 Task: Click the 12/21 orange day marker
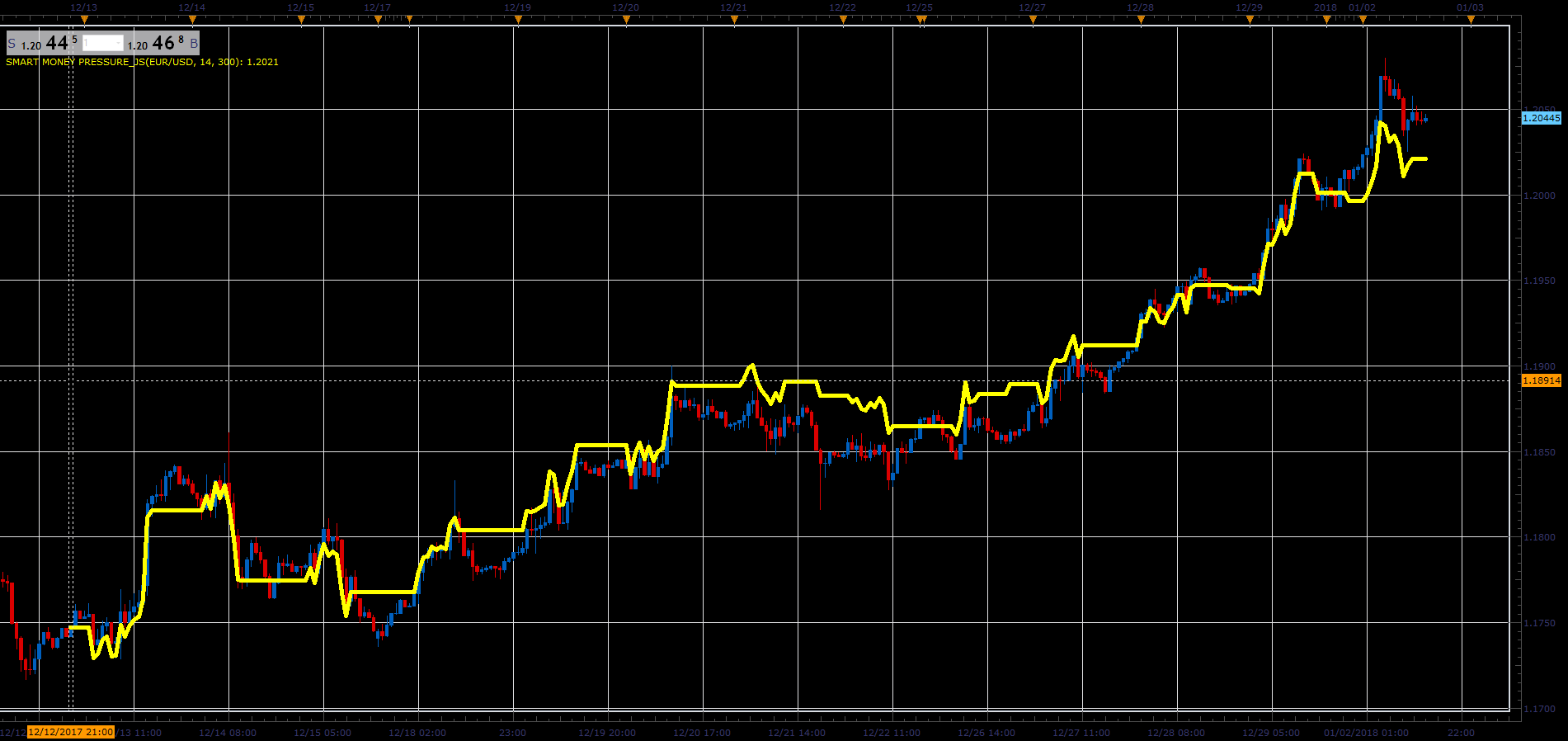point(734,21)
